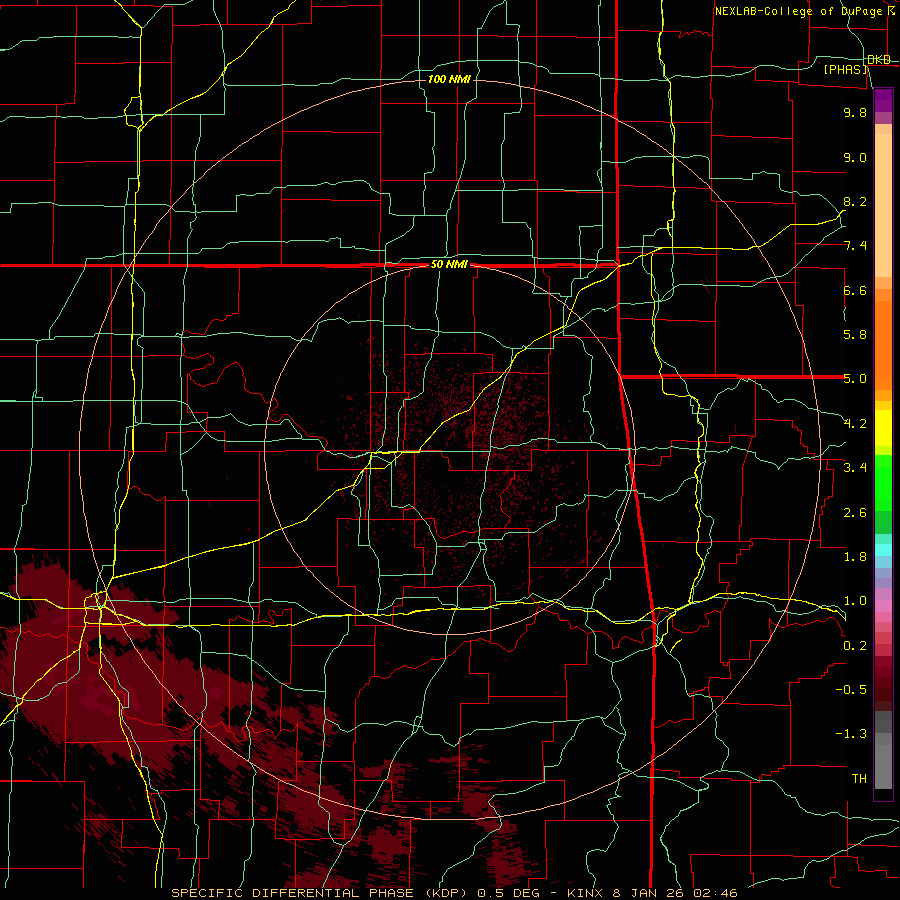Click the 5.0 legend value

855,379
